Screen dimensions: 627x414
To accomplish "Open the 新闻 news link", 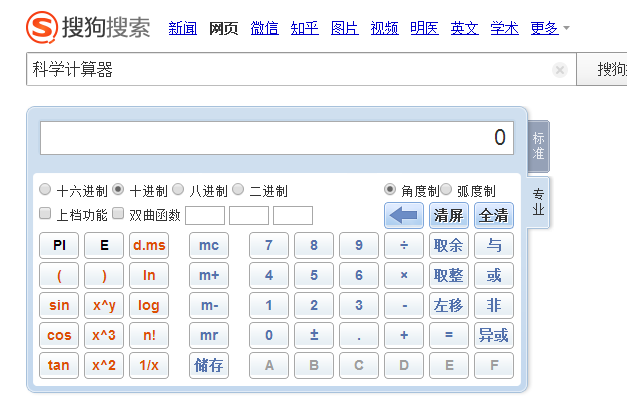I will (183, 28).
